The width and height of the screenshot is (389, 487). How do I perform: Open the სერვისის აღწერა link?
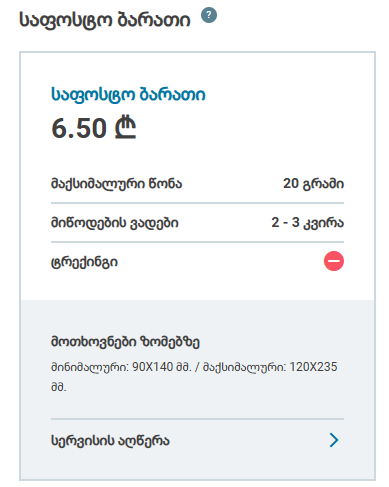pyautogui.click(x=110, y=440)
